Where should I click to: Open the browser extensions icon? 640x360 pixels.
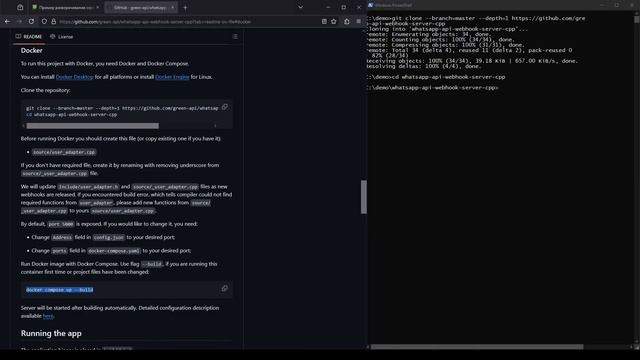point(347,21)
